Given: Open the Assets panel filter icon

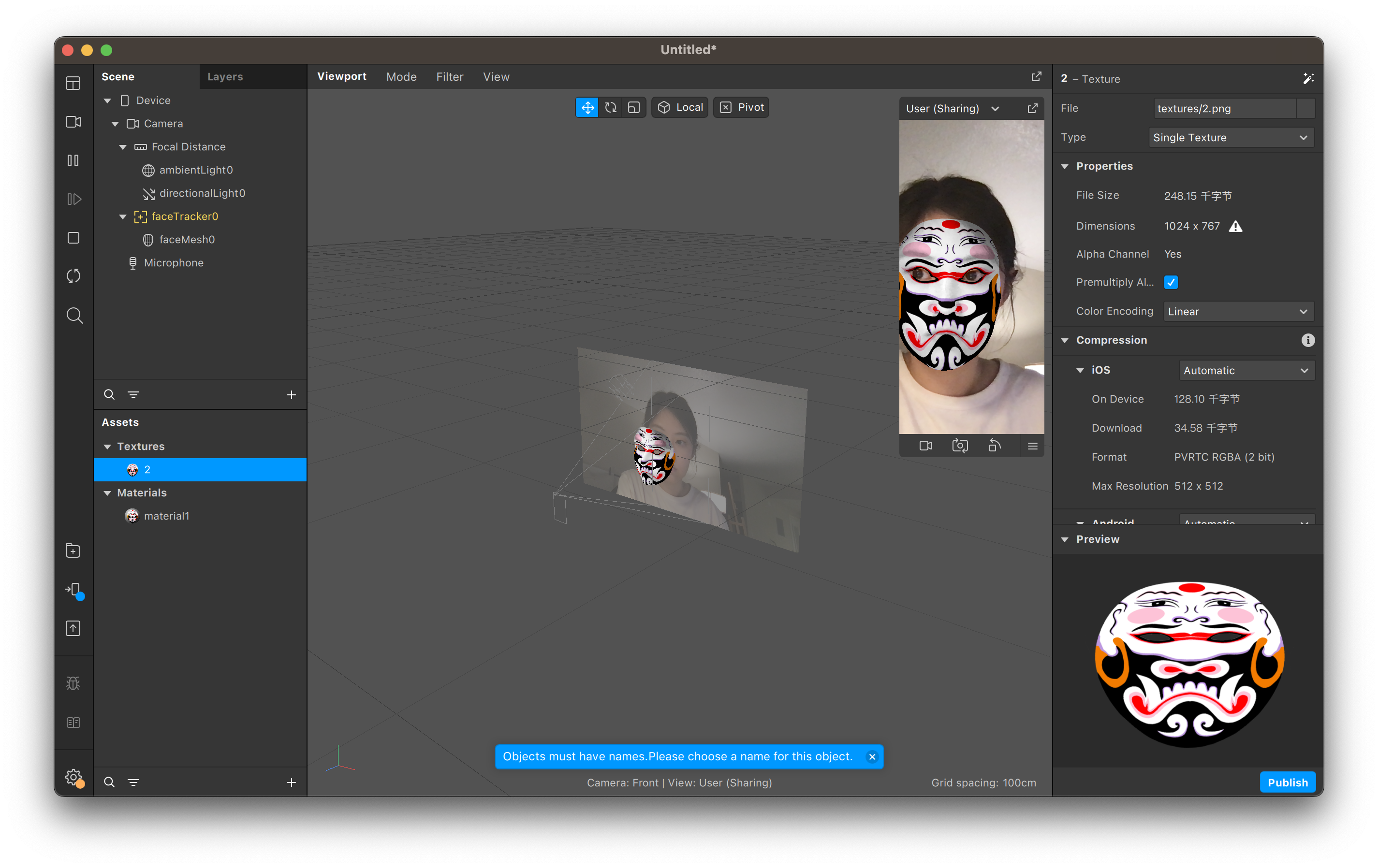Looking at the screenshot, I should click(x=133, y=782).
